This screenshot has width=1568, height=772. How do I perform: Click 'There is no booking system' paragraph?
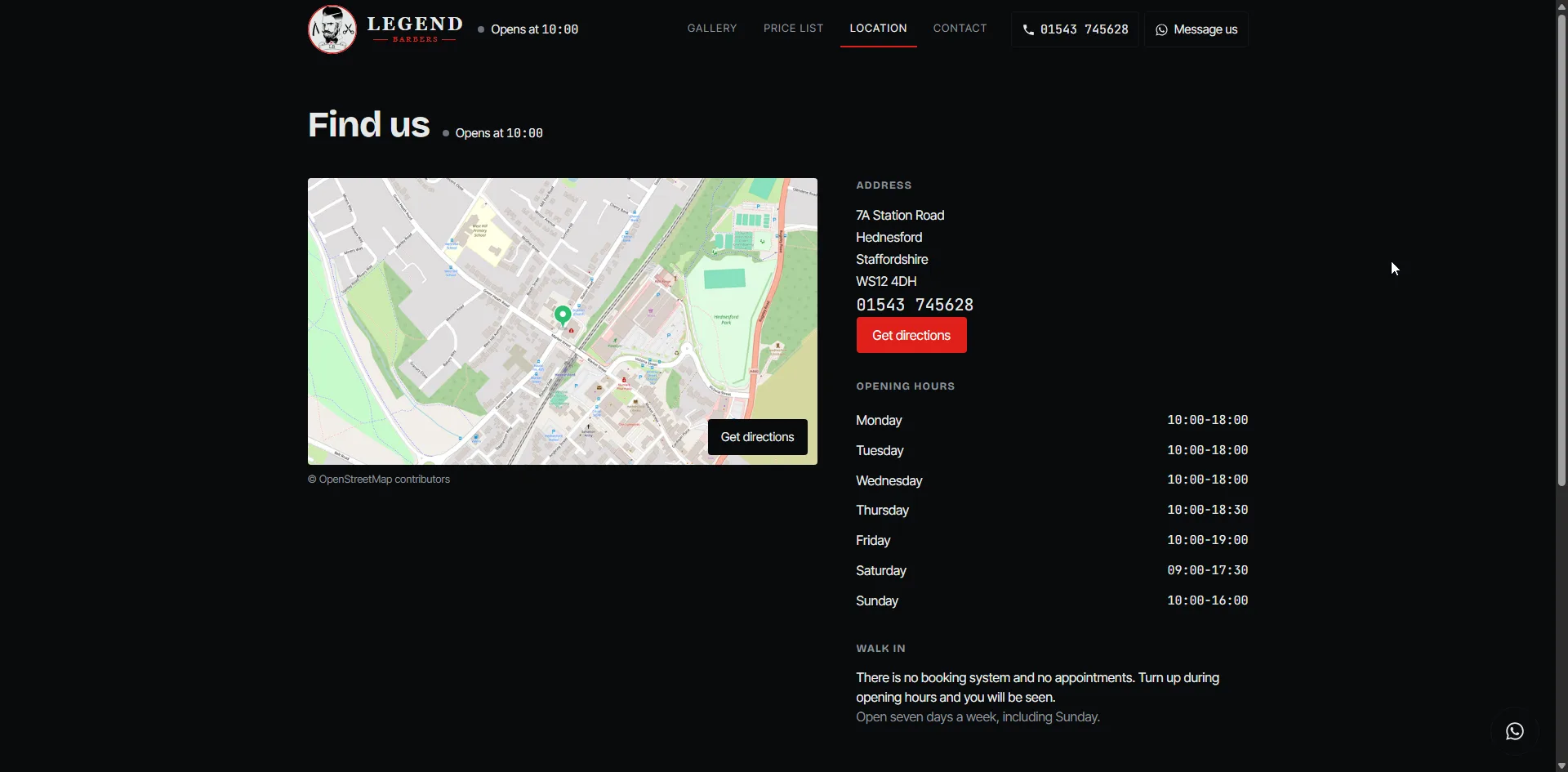coord(1038,688)
